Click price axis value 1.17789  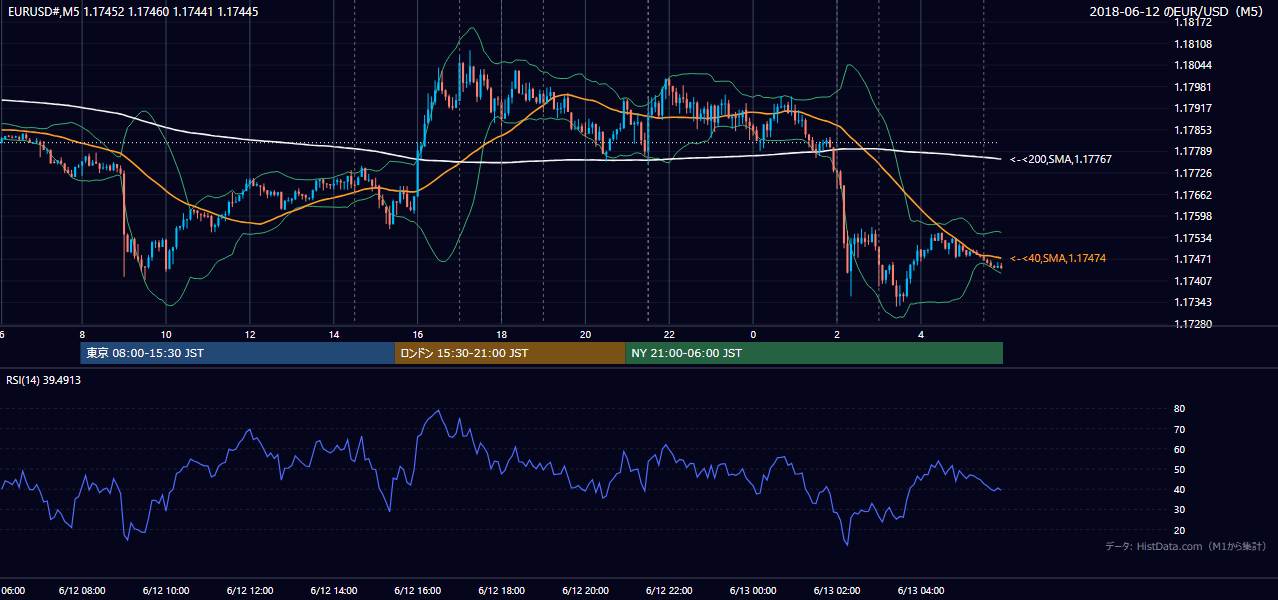point(1193,151)
